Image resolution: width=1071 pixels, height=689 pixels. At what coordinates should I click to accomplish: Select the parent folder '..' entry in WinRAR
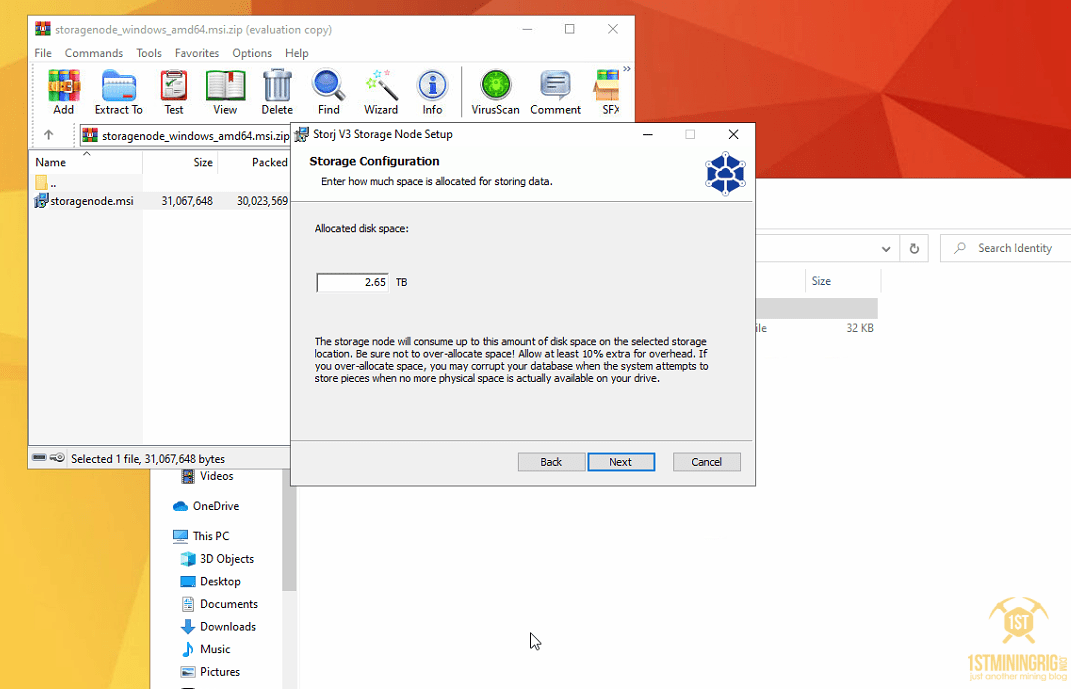45,183
